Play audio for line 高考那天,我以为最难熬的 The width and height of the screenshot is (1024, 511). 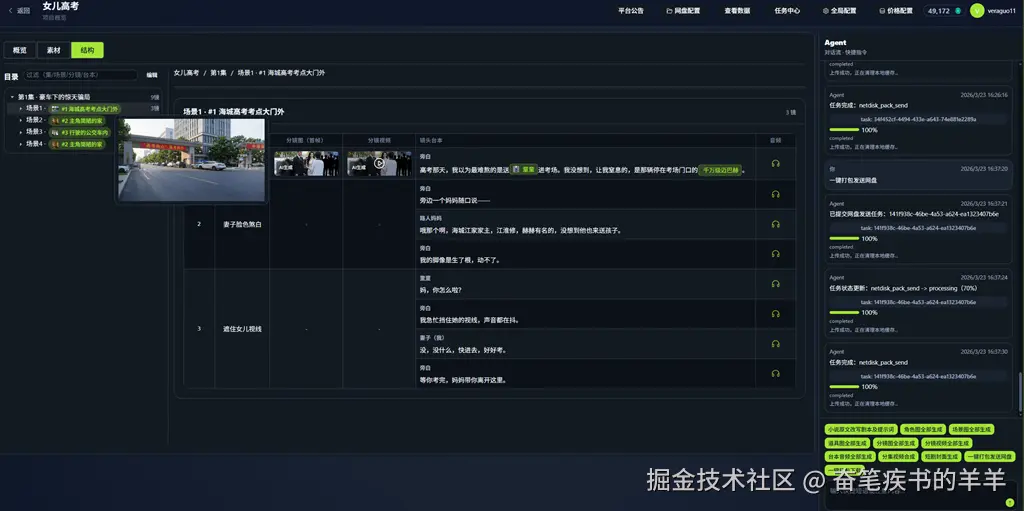[775, 163]
